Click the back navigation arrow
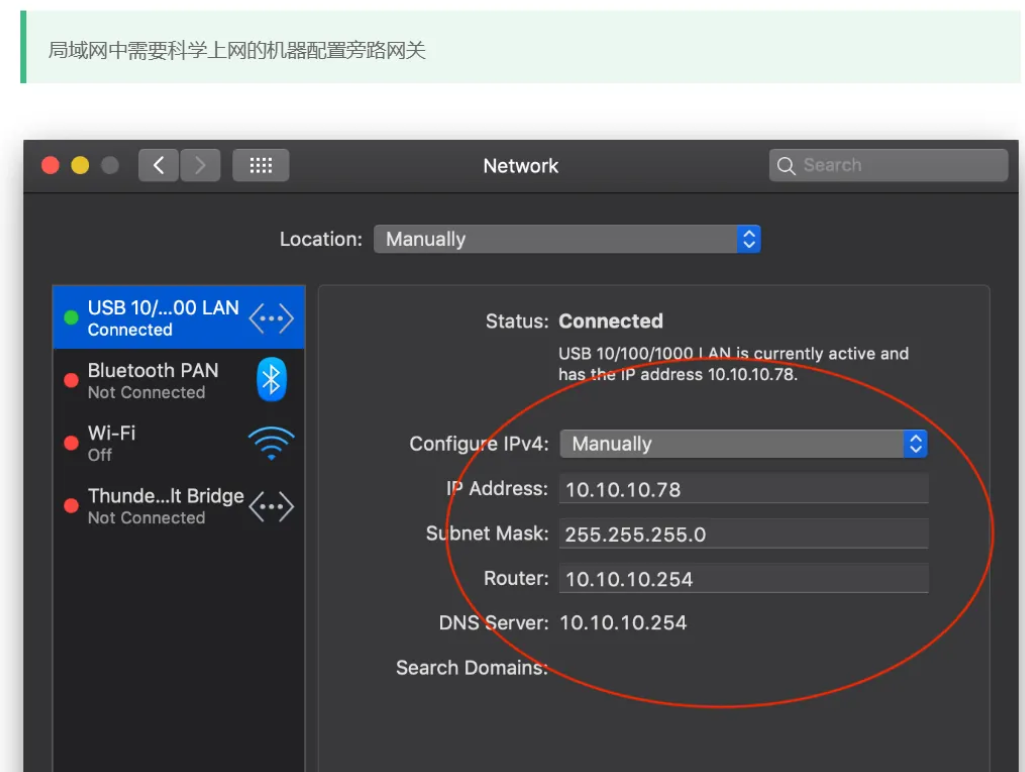 [158, 165]
